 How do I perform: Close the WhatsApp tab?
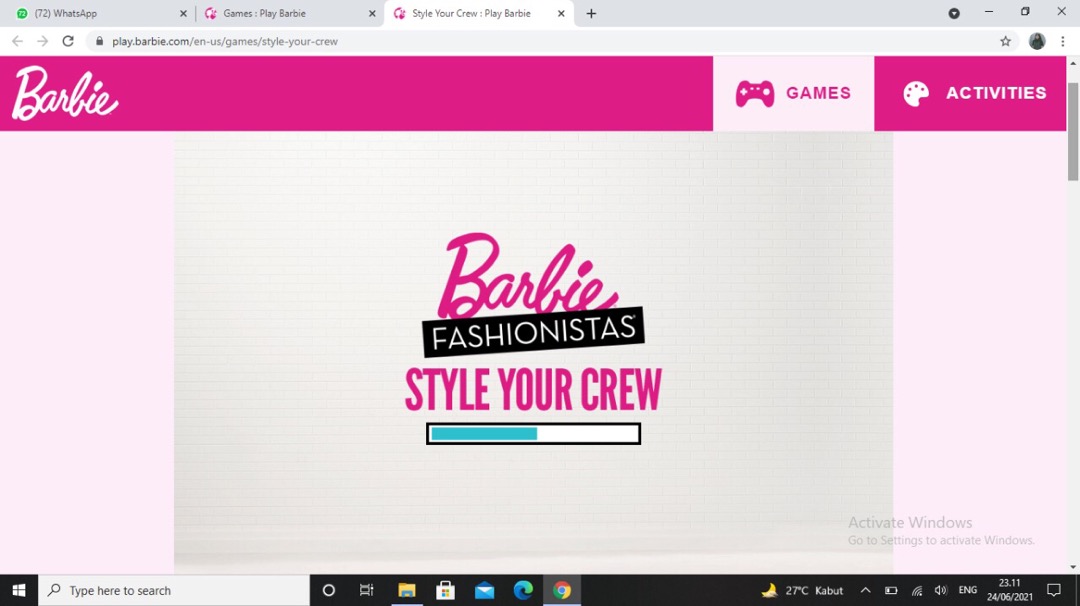183,14
